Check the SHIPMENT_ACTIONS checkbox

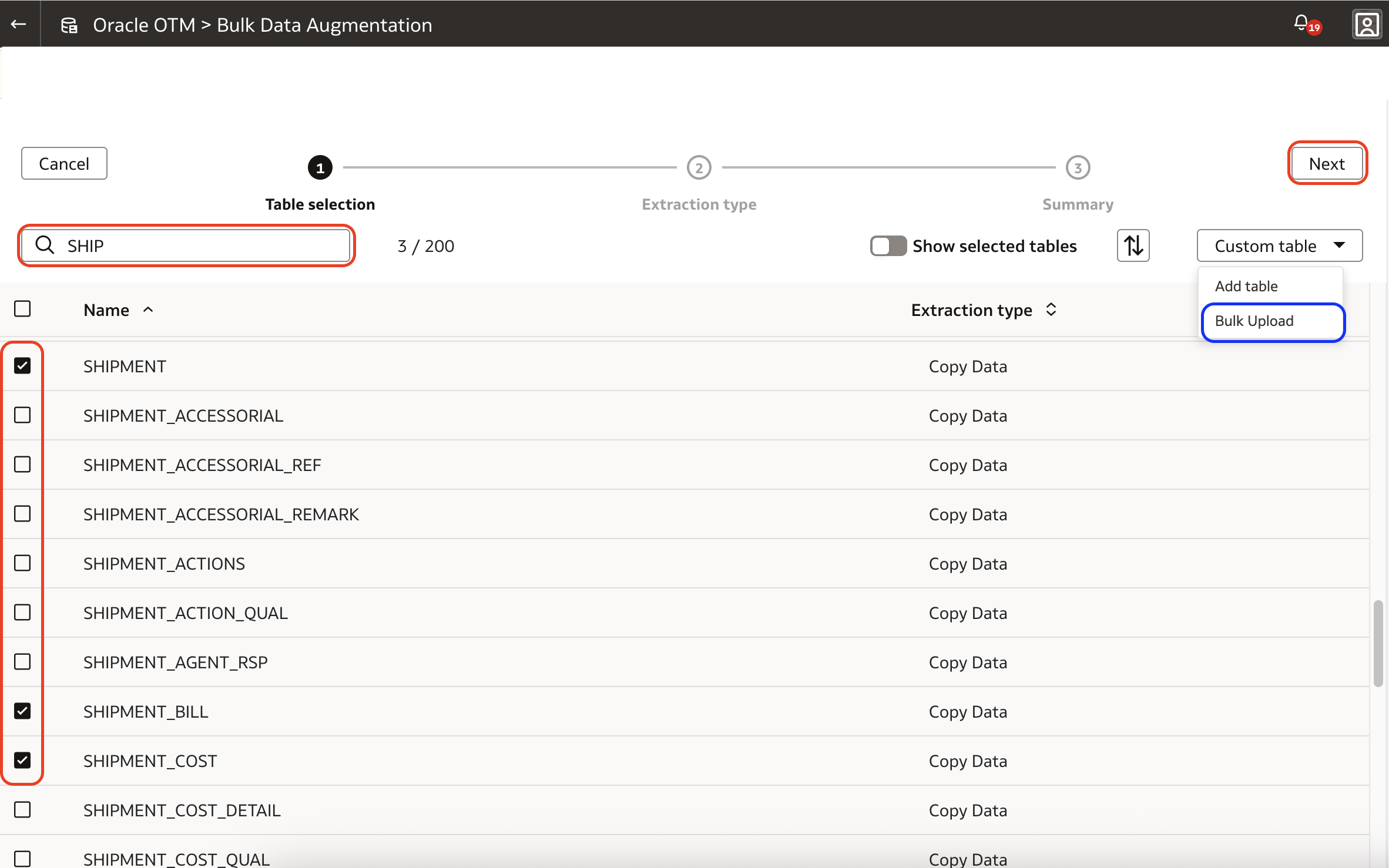coord(22,563)
